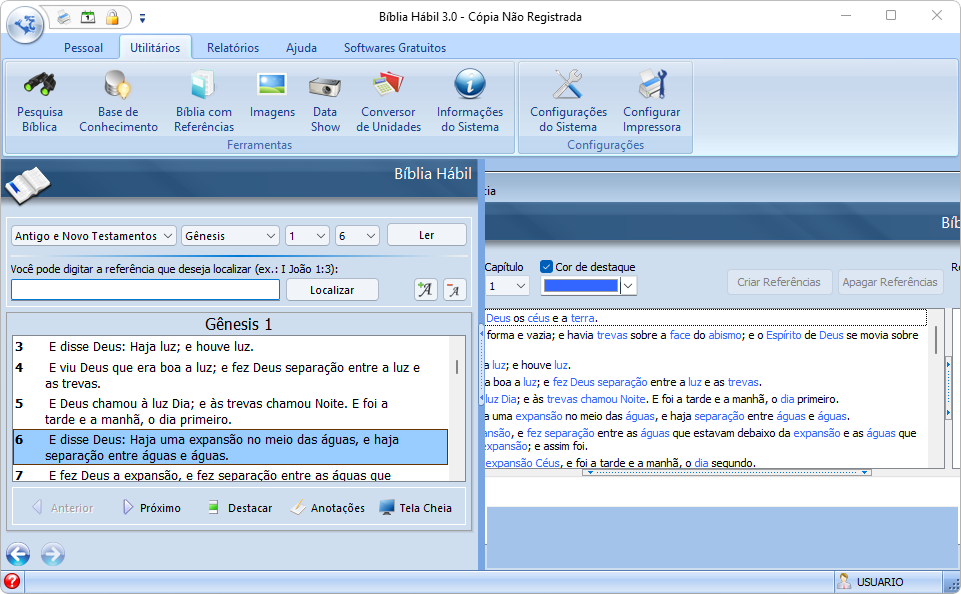Click the 'face' reference link

tap(680, 335)
